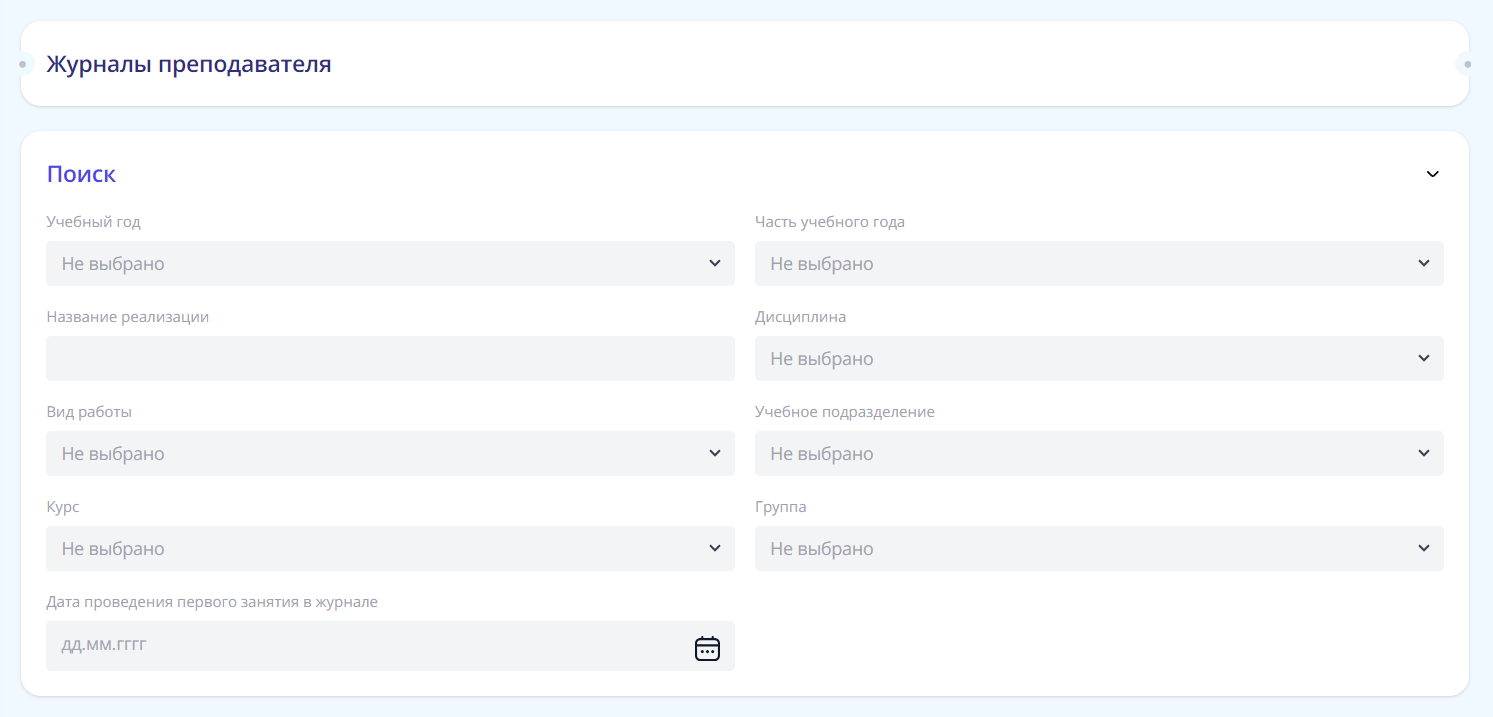Click the small dot at header's right edge

tap(1467, 65)
